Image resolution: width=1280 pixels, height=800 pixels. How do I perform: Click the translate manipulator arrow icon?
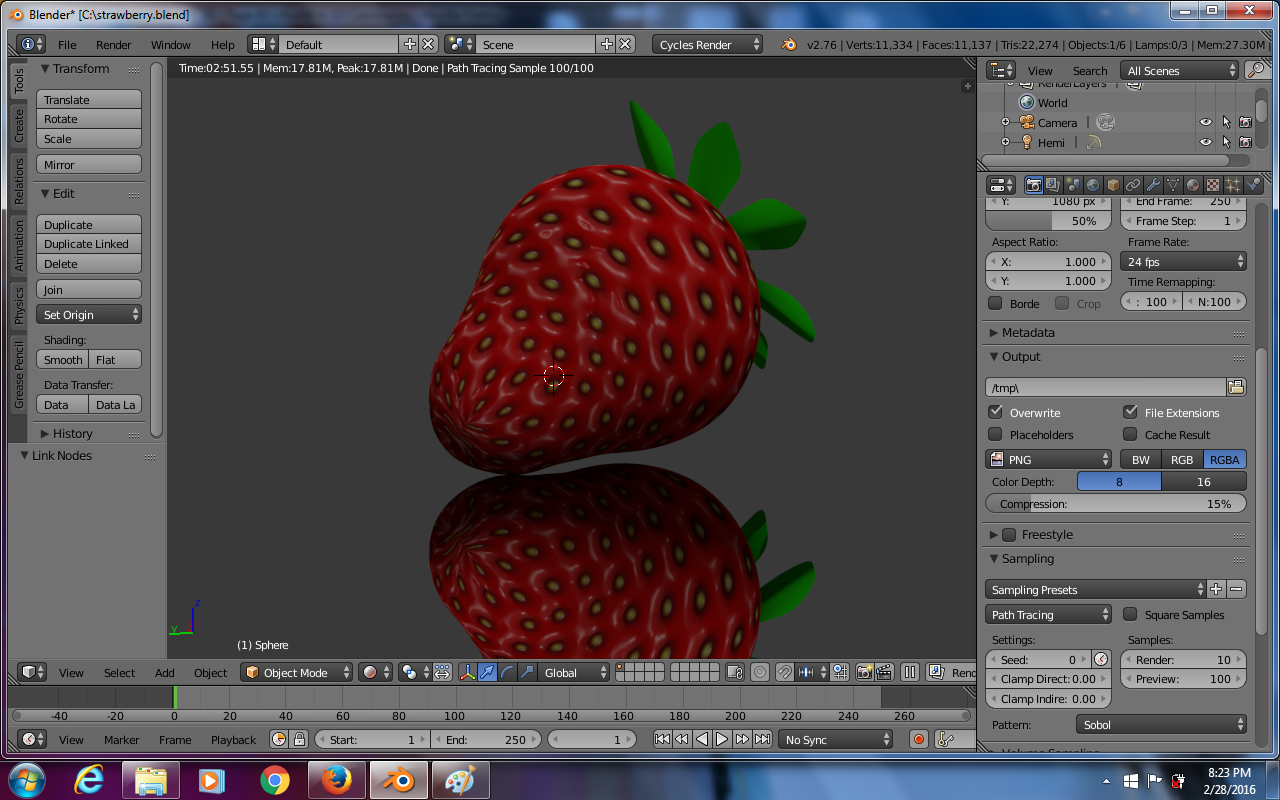[487, 672]
